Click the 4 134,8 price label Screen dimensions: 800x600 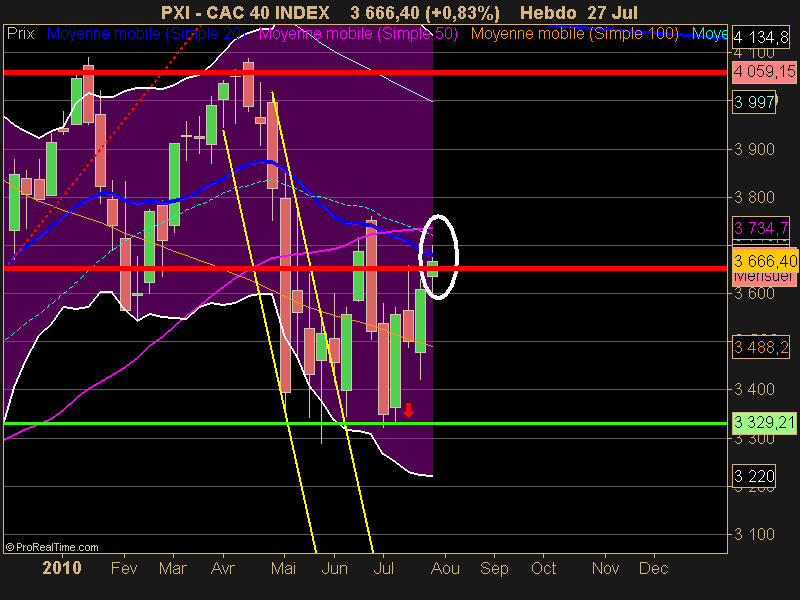tap(761, 37)
